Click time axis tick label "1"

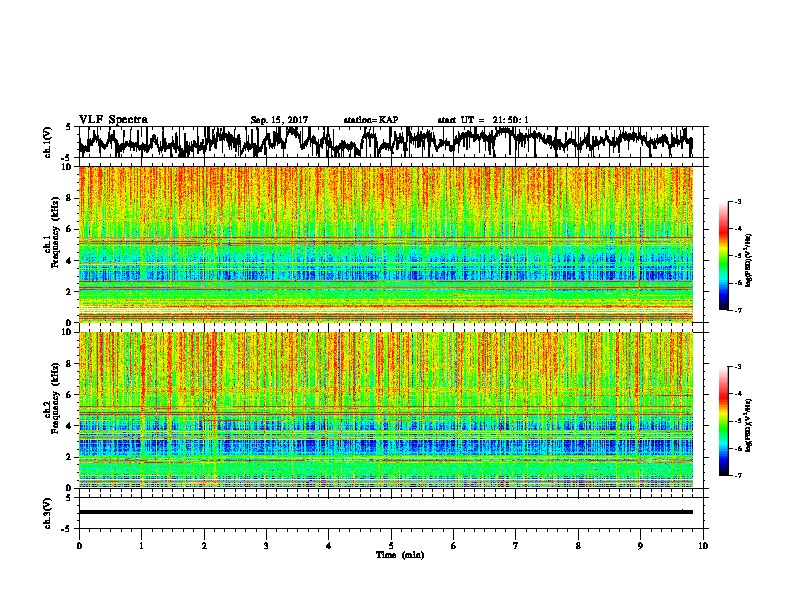pos(141,546)
